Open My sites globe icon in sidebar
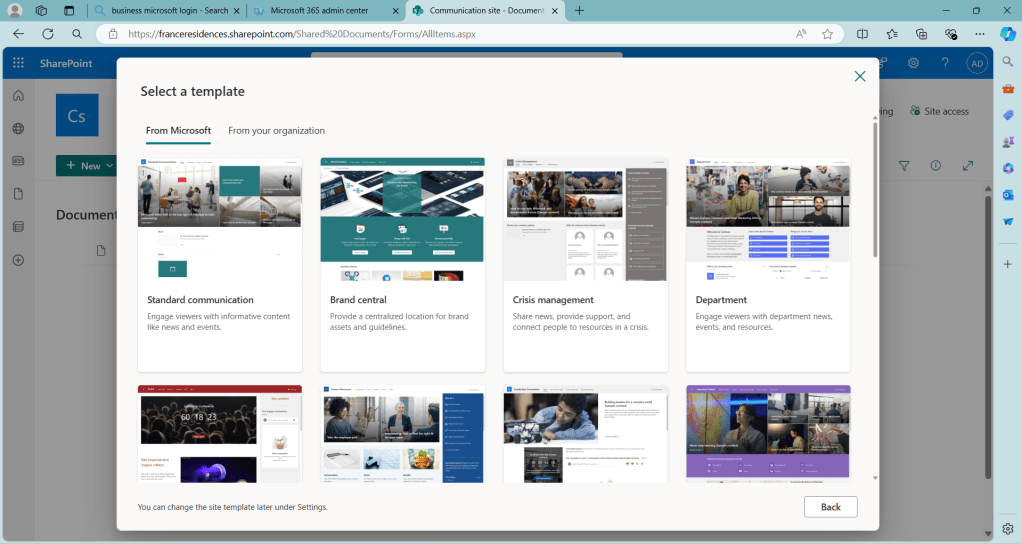The height and width of the screenshot is (544, 1022). (x=18, y=129)
